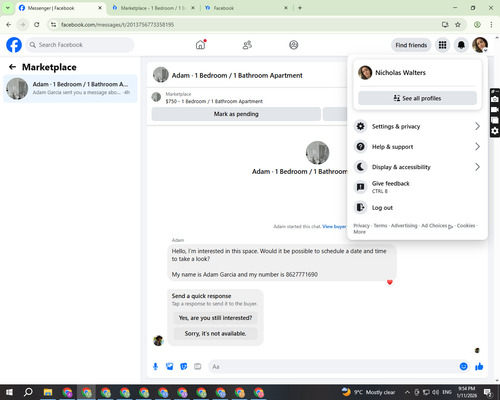Screen dimensions: 500x400
Task: Click Advertising footer link
Action: [404, 226]
